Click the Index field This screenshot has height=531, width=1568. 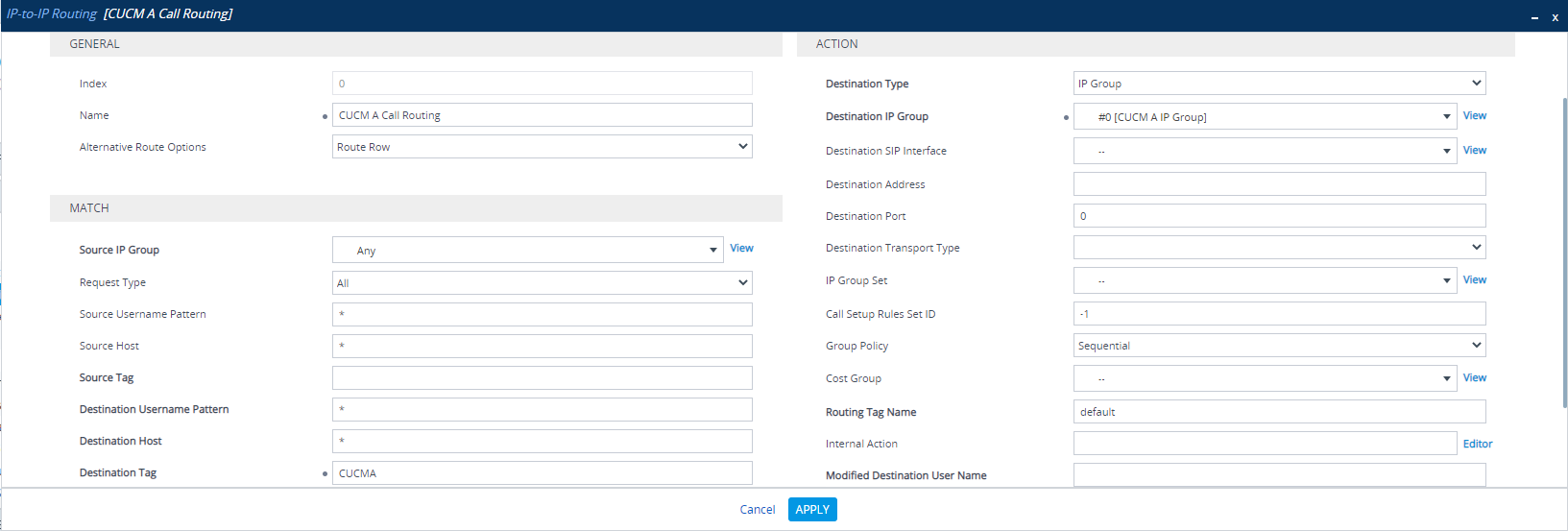[542, 84]
